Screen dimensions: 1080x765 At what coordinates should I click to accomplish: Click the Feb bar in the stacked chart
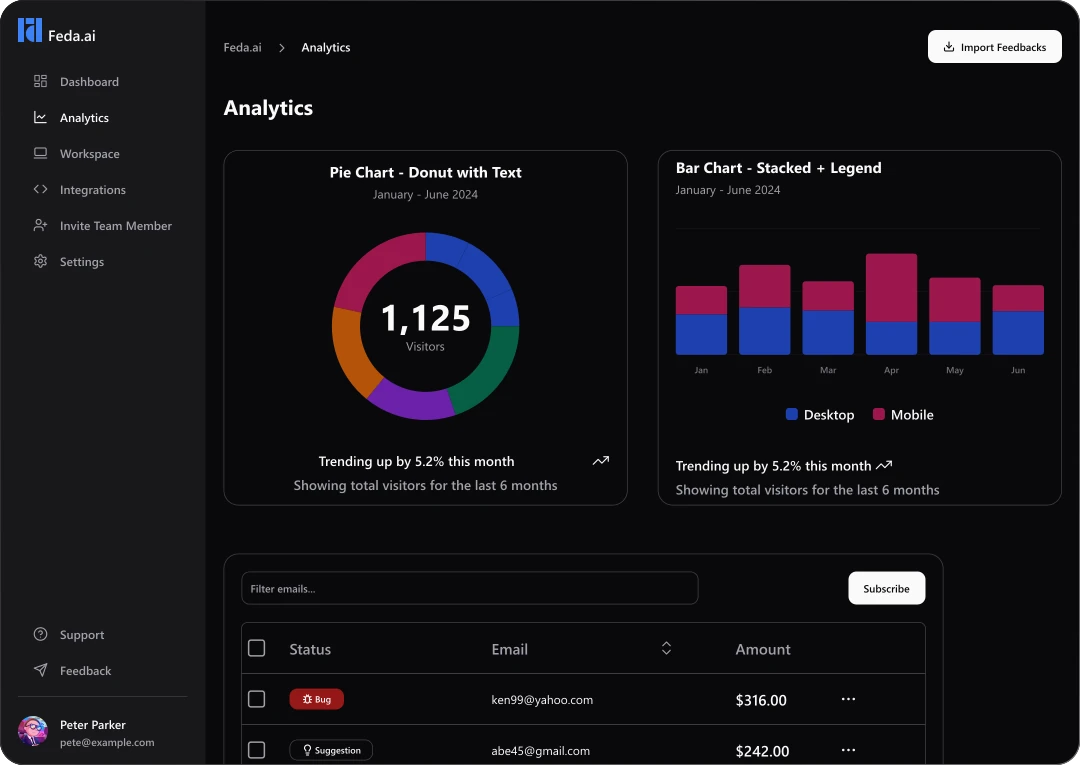tap(765, 309)
